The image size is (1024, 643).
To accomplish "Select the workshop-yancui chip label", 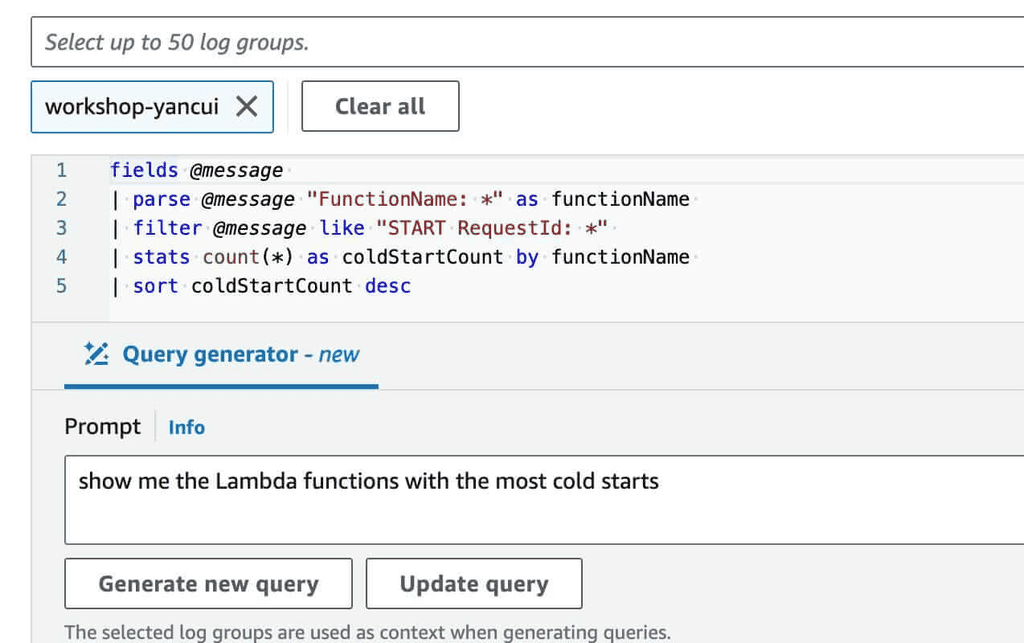I will click(132, 107).
